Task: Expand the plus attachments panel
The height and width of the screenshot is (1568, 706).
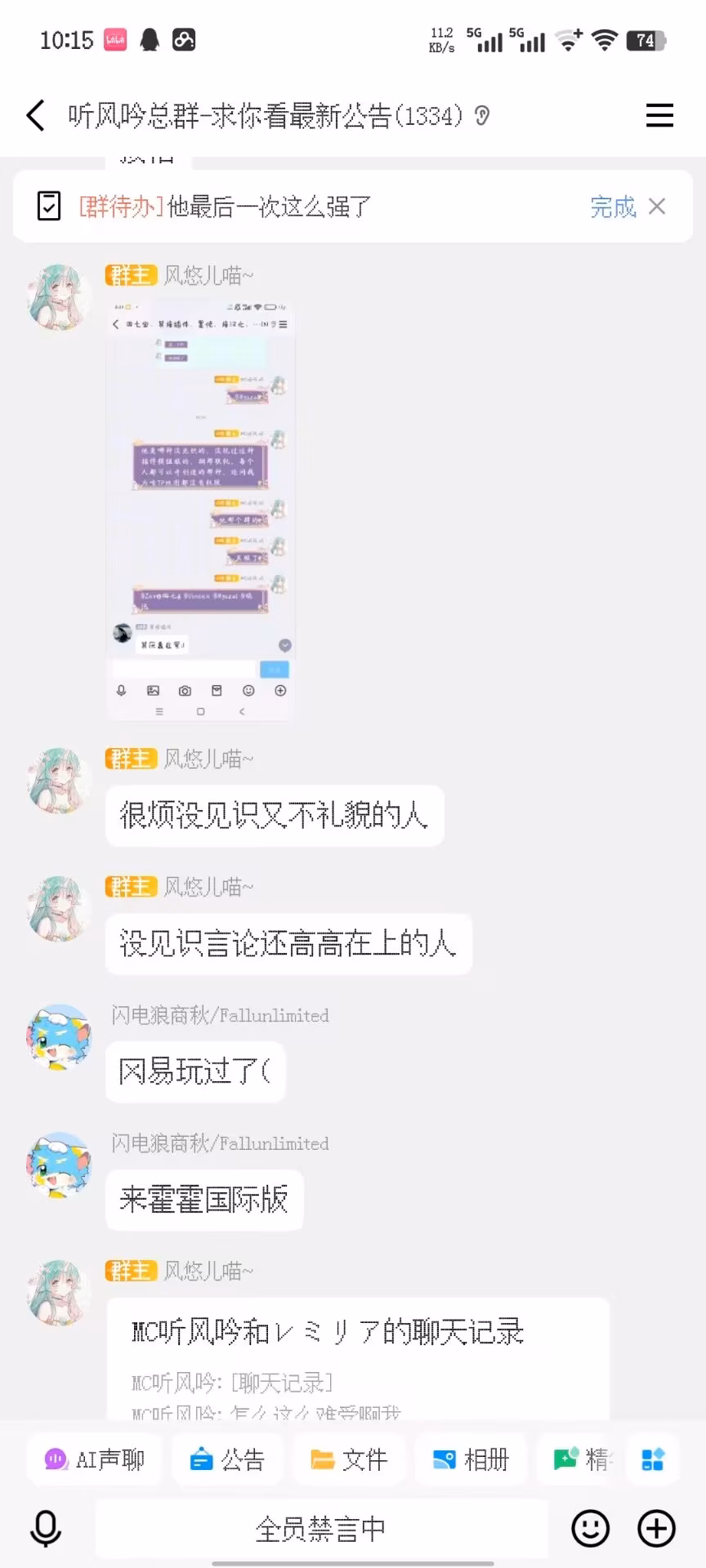Action: coord(656,1528)
